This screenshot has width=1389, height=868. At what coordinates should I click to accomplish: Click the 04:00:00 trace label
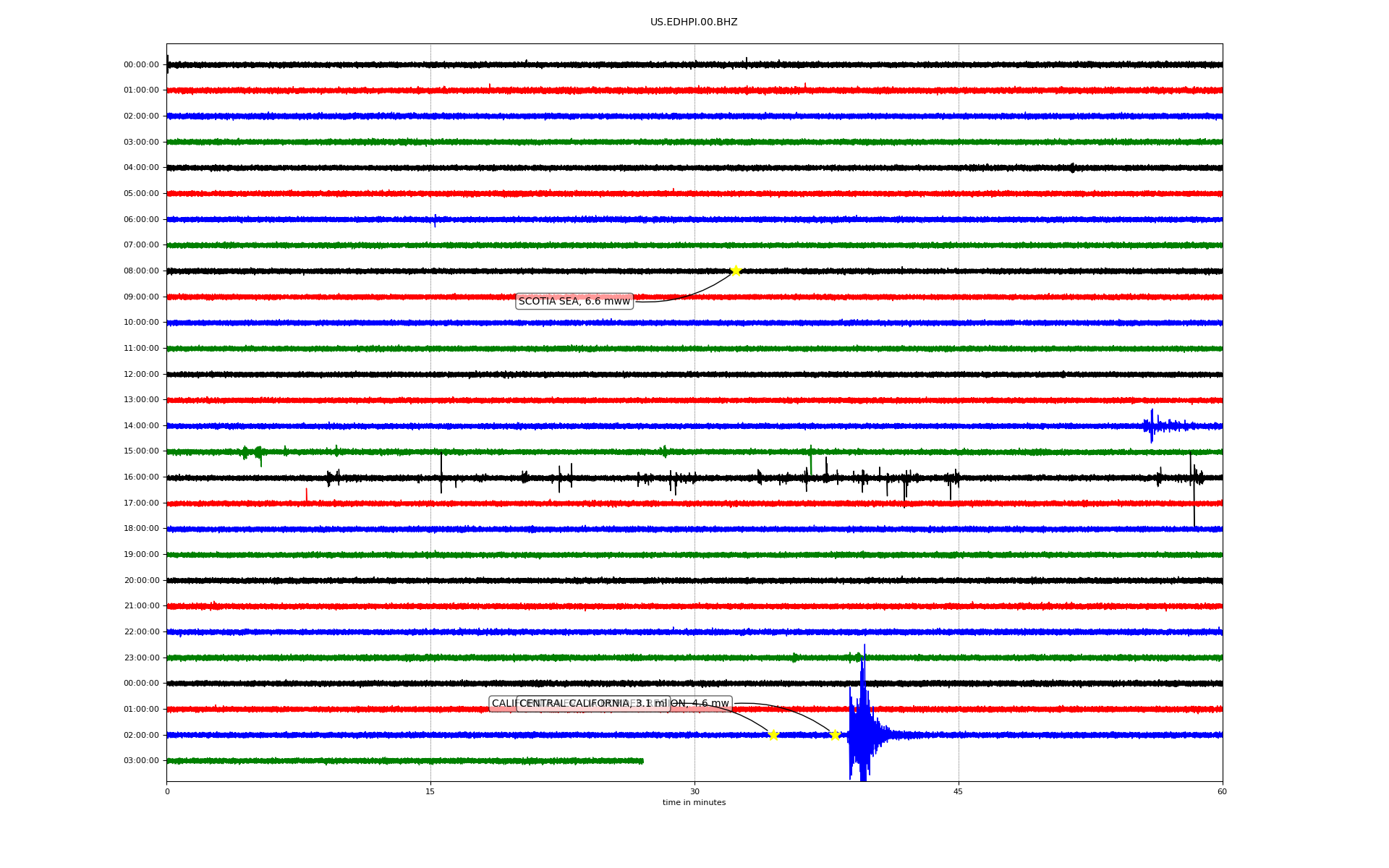(x=141, y=168)
